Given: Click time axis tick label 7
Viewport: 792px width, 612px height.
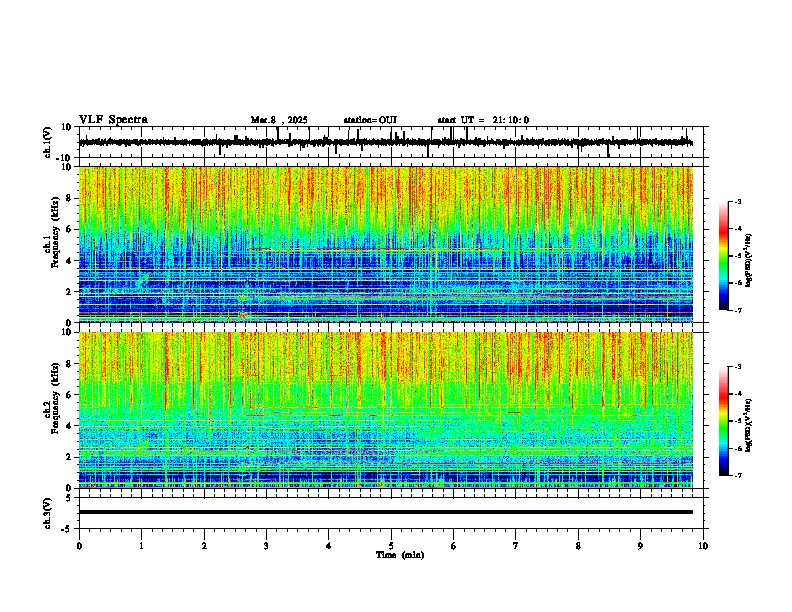Looking at the screenshot, I should (x=516, y=546).
